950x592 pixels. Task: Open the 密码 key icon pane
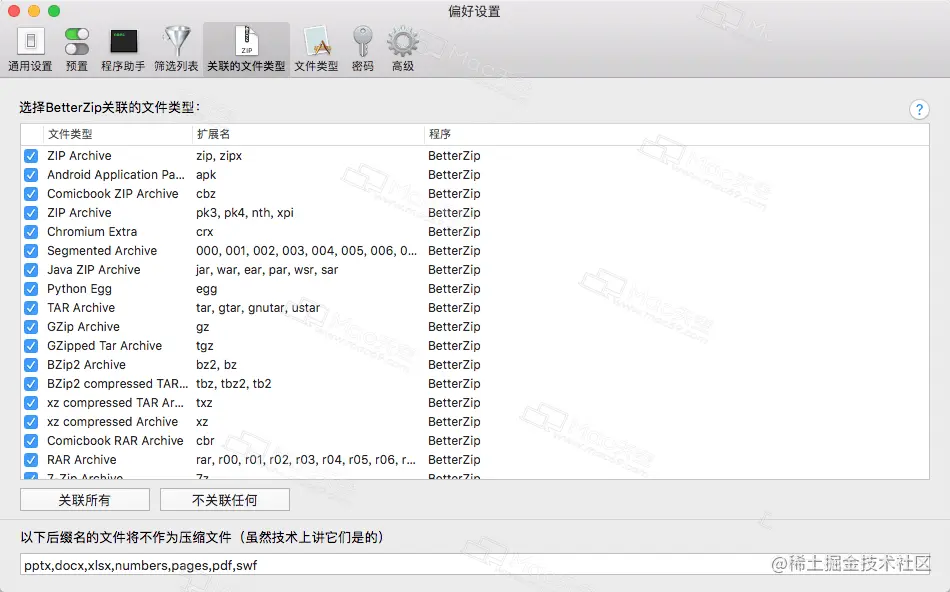(362, 50)
